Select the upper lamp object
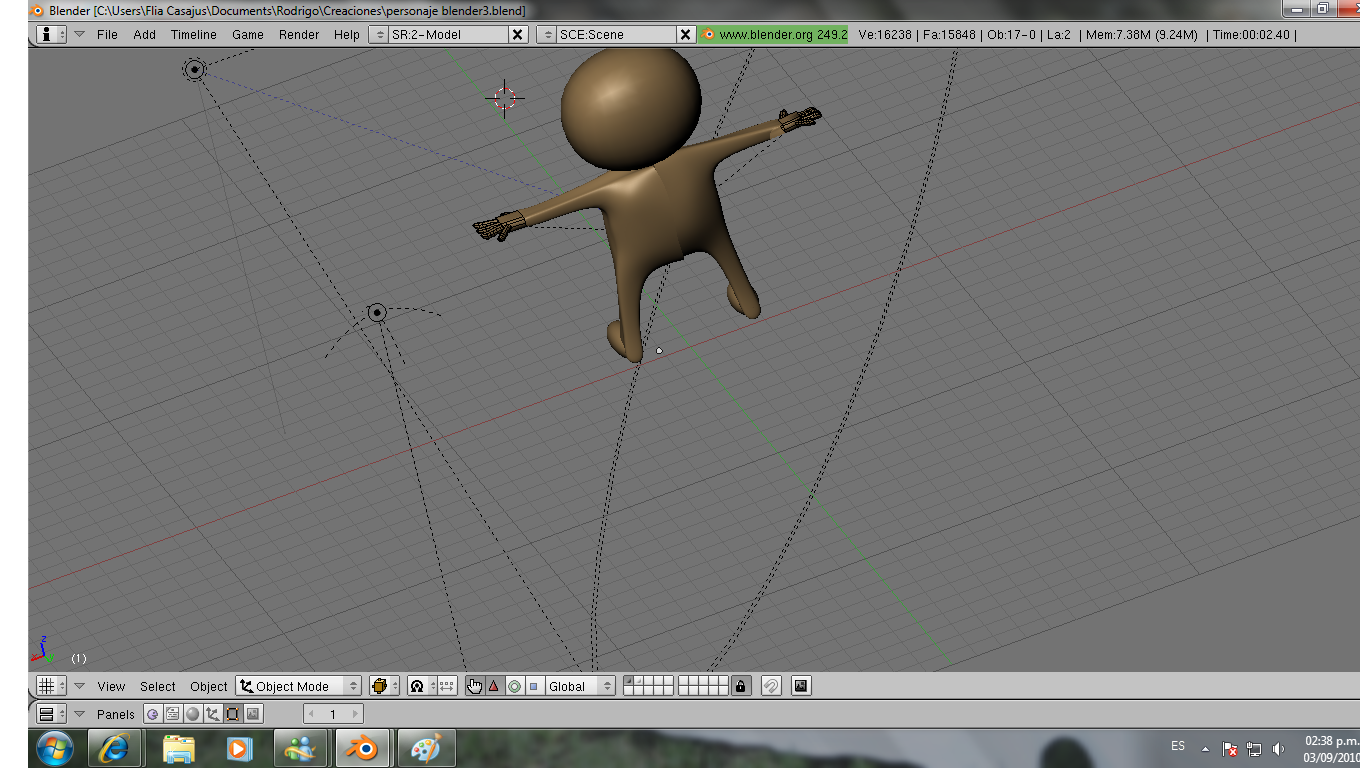 (x=194, y=69)
